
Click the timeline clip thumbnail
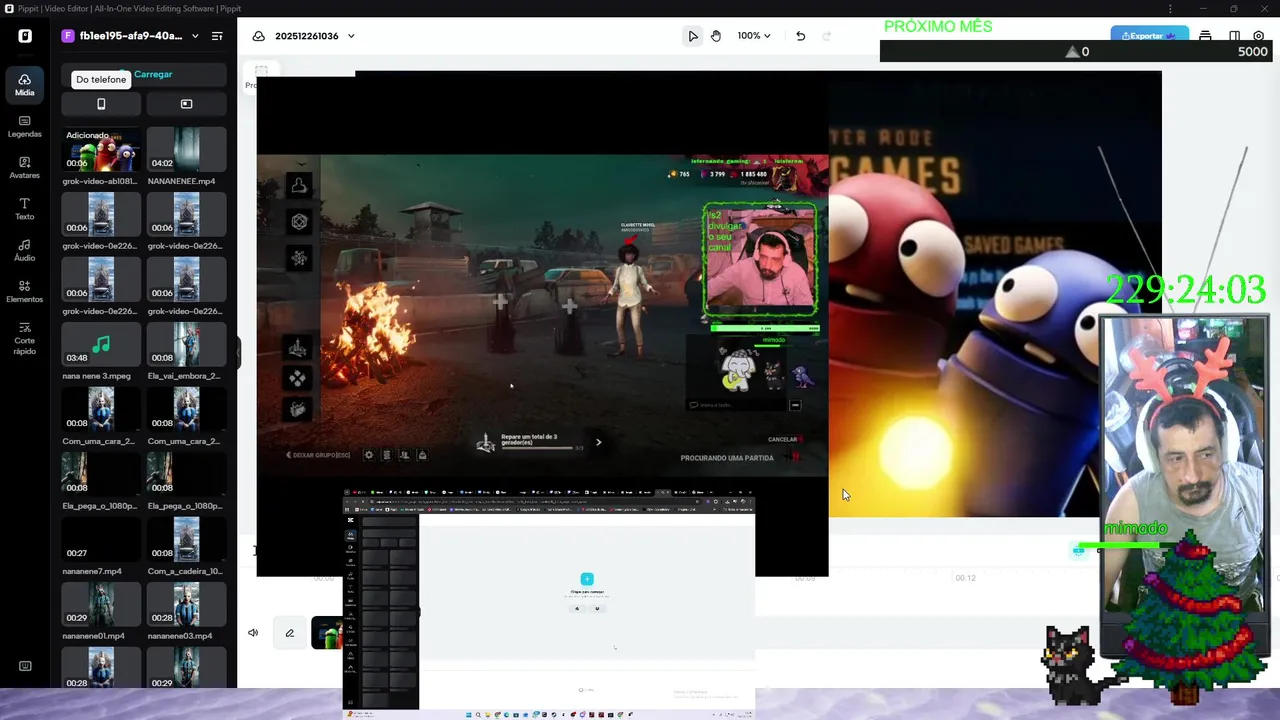[x=327, y=633]
